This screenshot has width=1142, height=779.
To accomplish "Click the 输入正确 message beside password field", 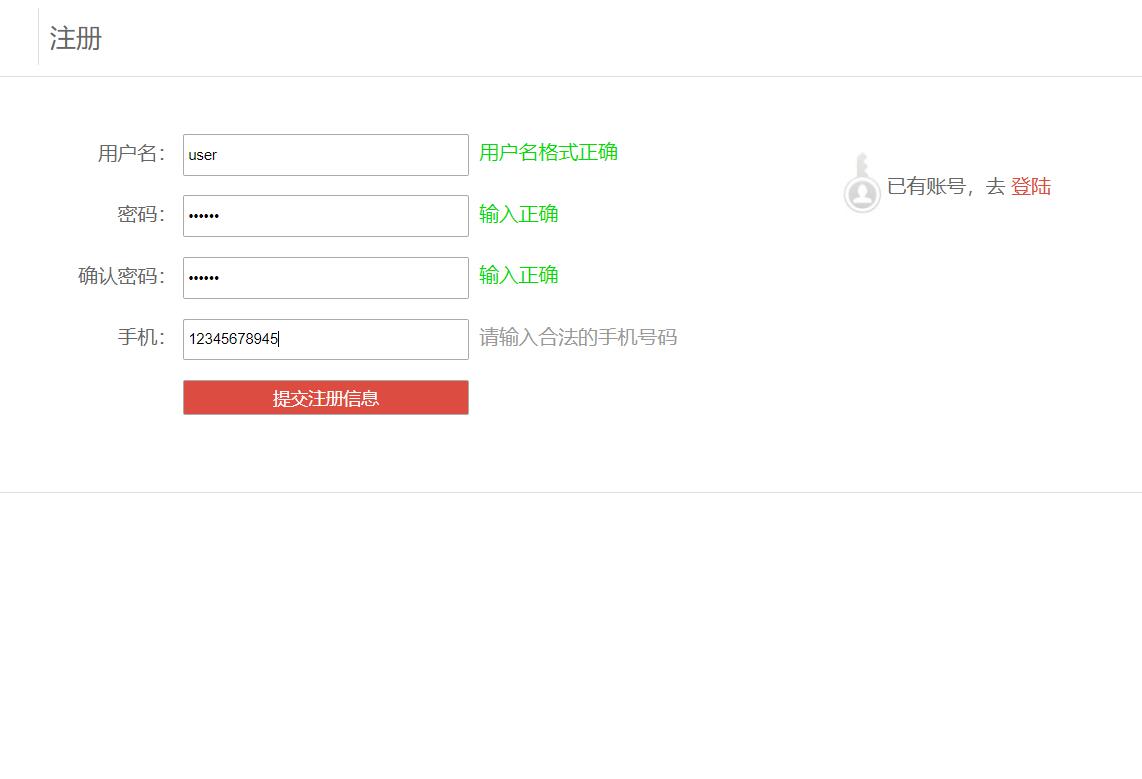I will click(518, 214).
